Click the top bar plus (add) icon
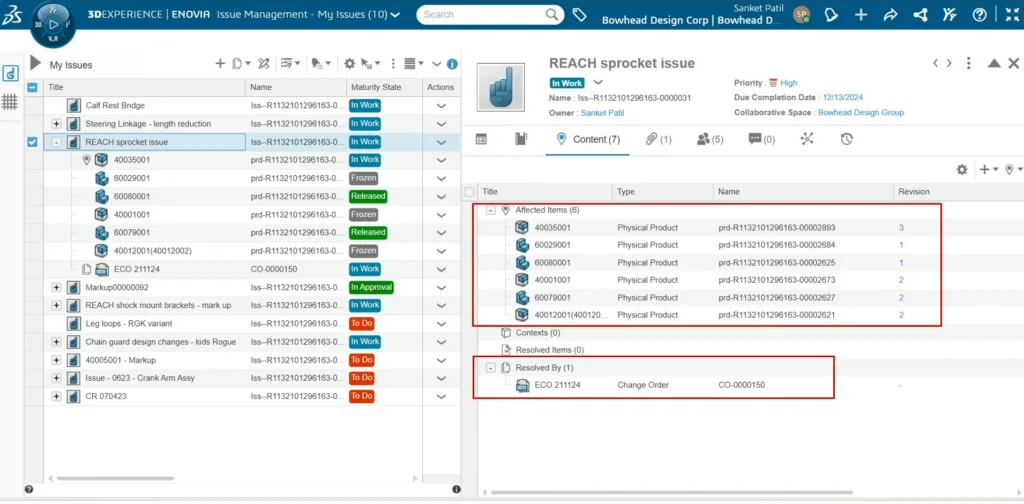Screen dimensions: 1024x504 [x=861, y=14]
